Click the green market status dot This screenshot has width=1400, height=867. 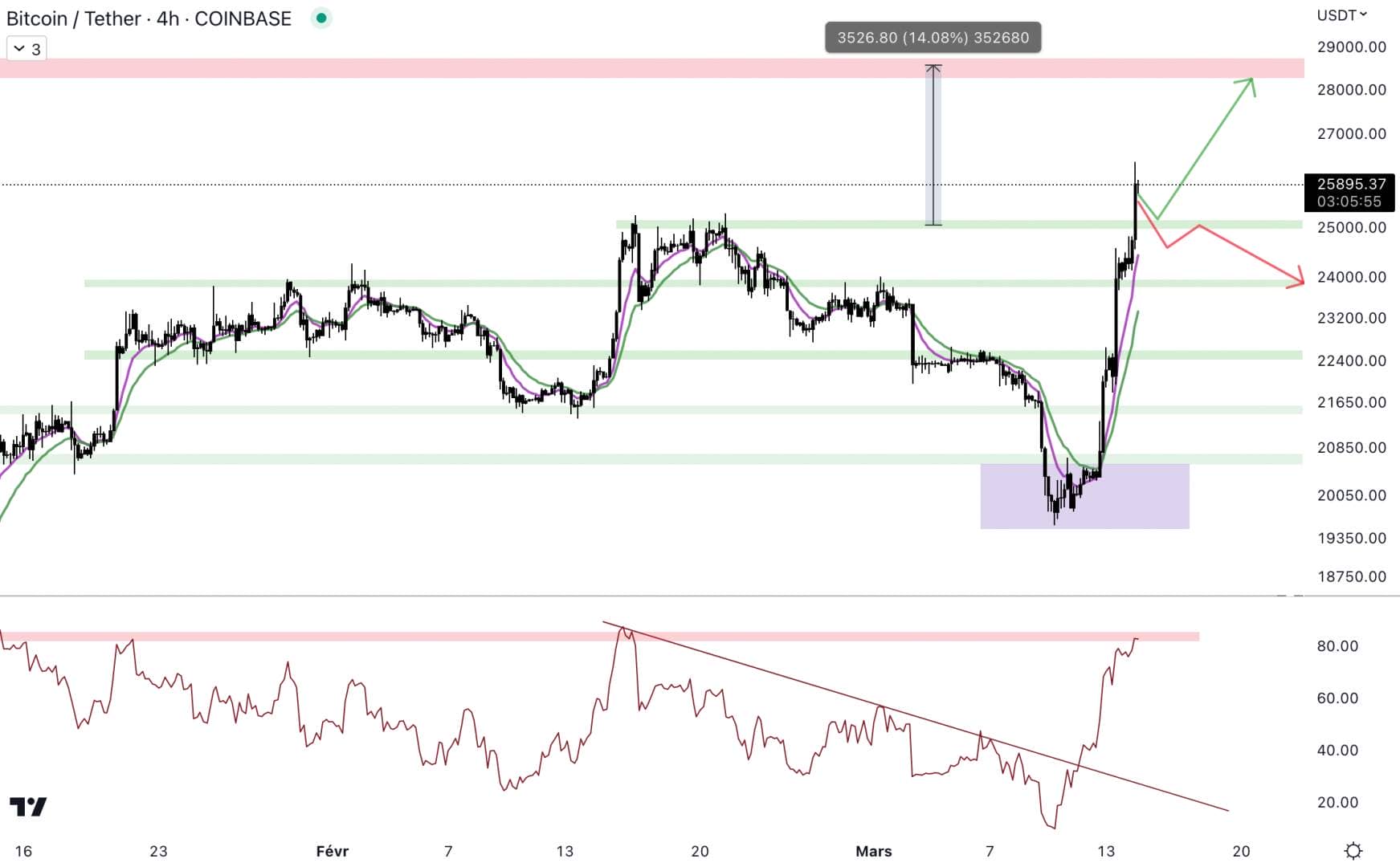click(x=321, y=18)
